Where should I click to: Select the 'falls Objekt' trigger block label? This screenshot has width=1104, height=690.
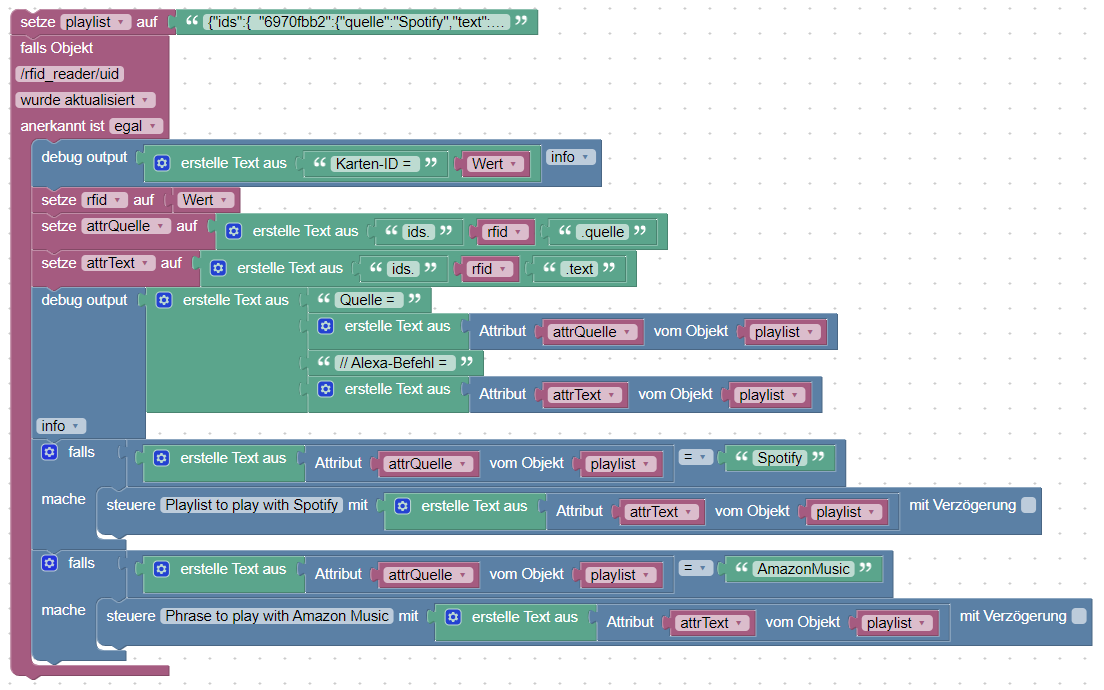point(56,48)
